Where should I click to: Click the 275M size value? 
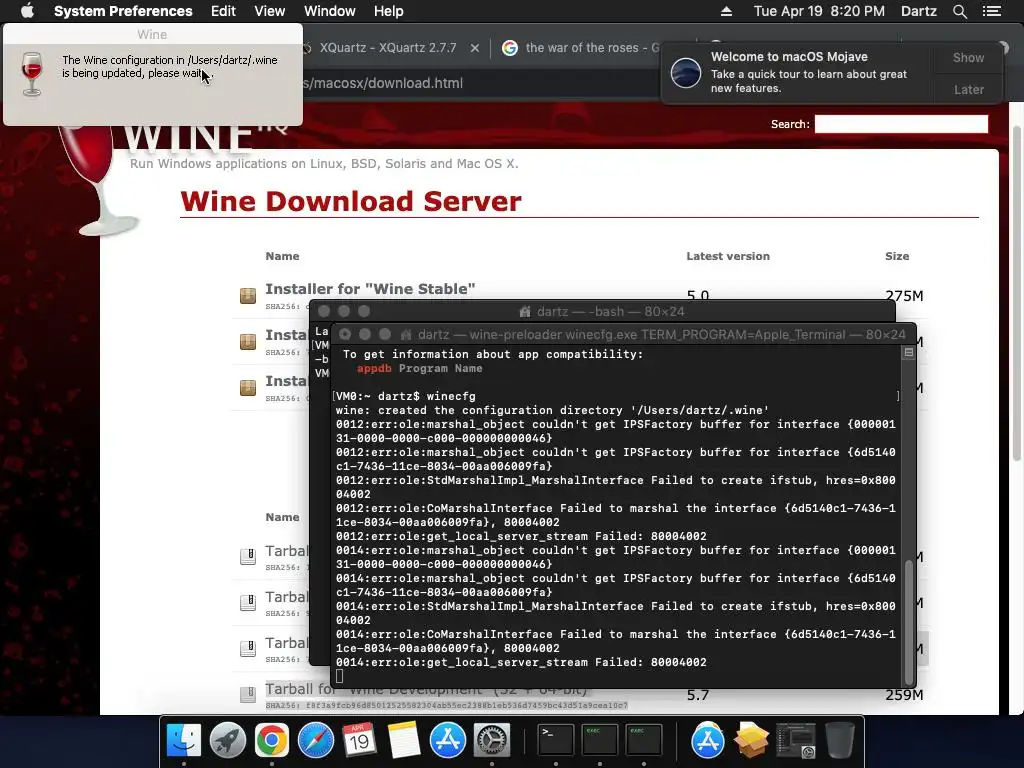[x=904, y=296]
